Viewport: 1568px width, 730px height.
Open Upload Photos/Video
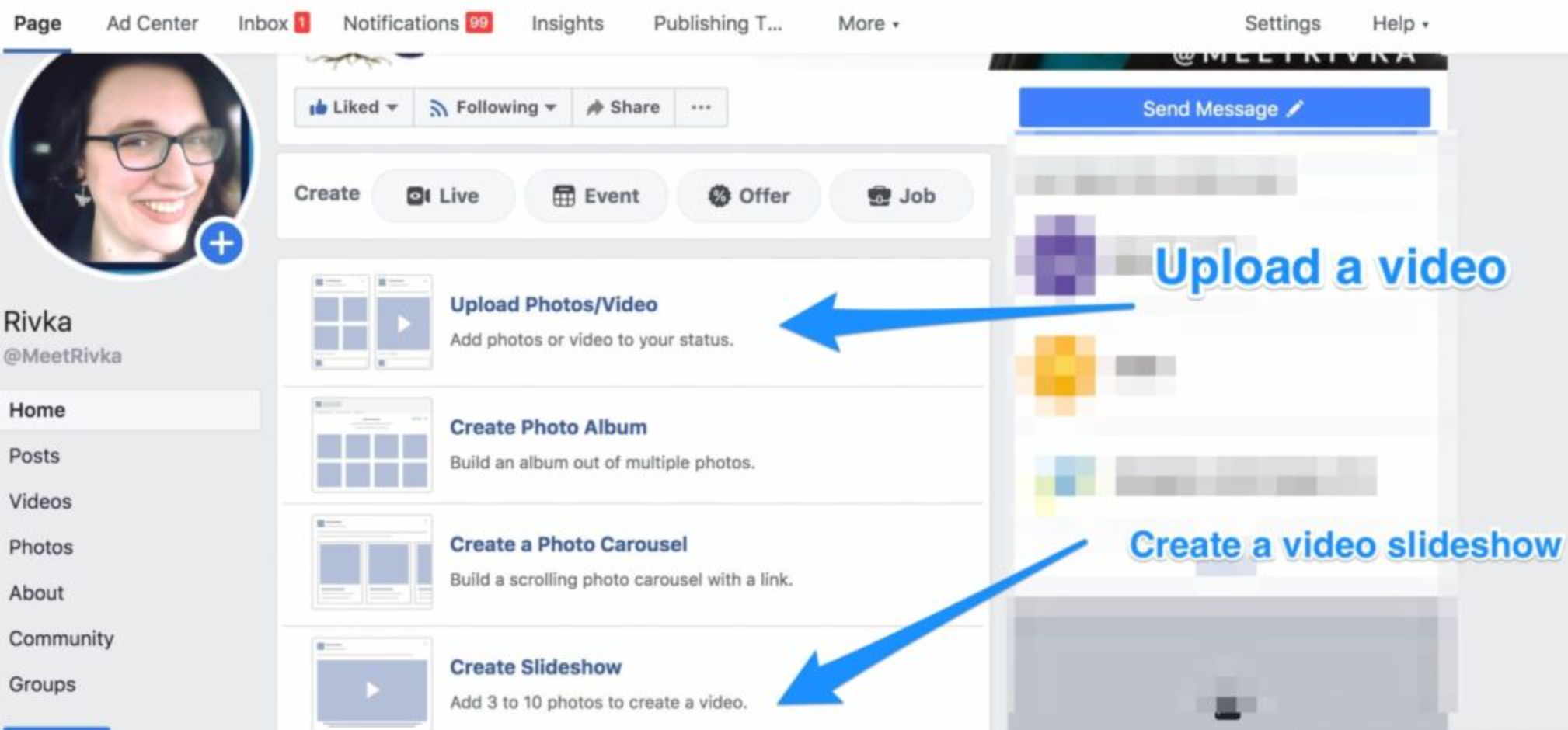tap(553, 304)
